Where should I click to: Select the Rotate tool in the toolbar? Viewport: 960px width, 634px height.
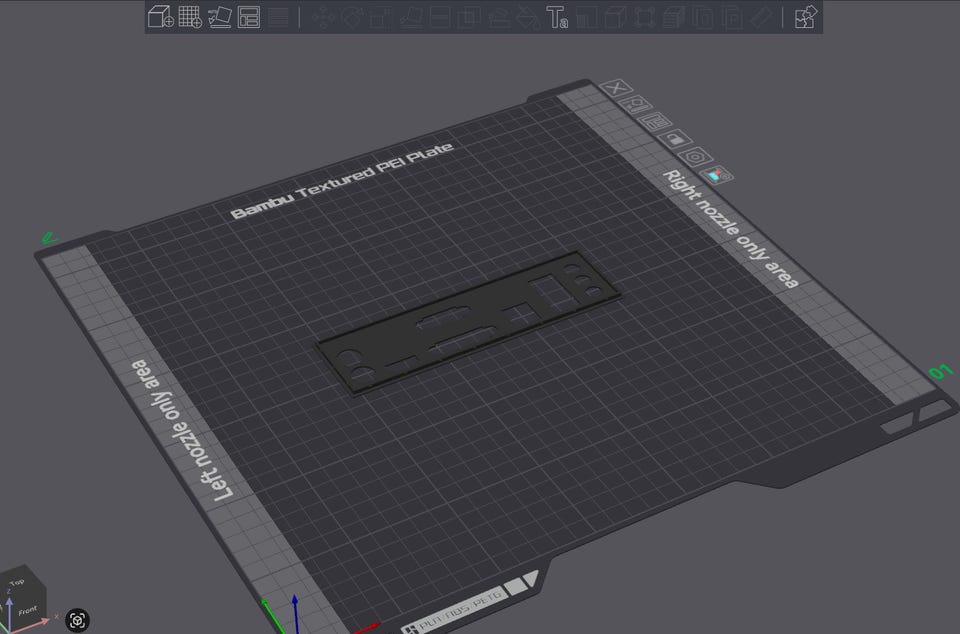351,17
